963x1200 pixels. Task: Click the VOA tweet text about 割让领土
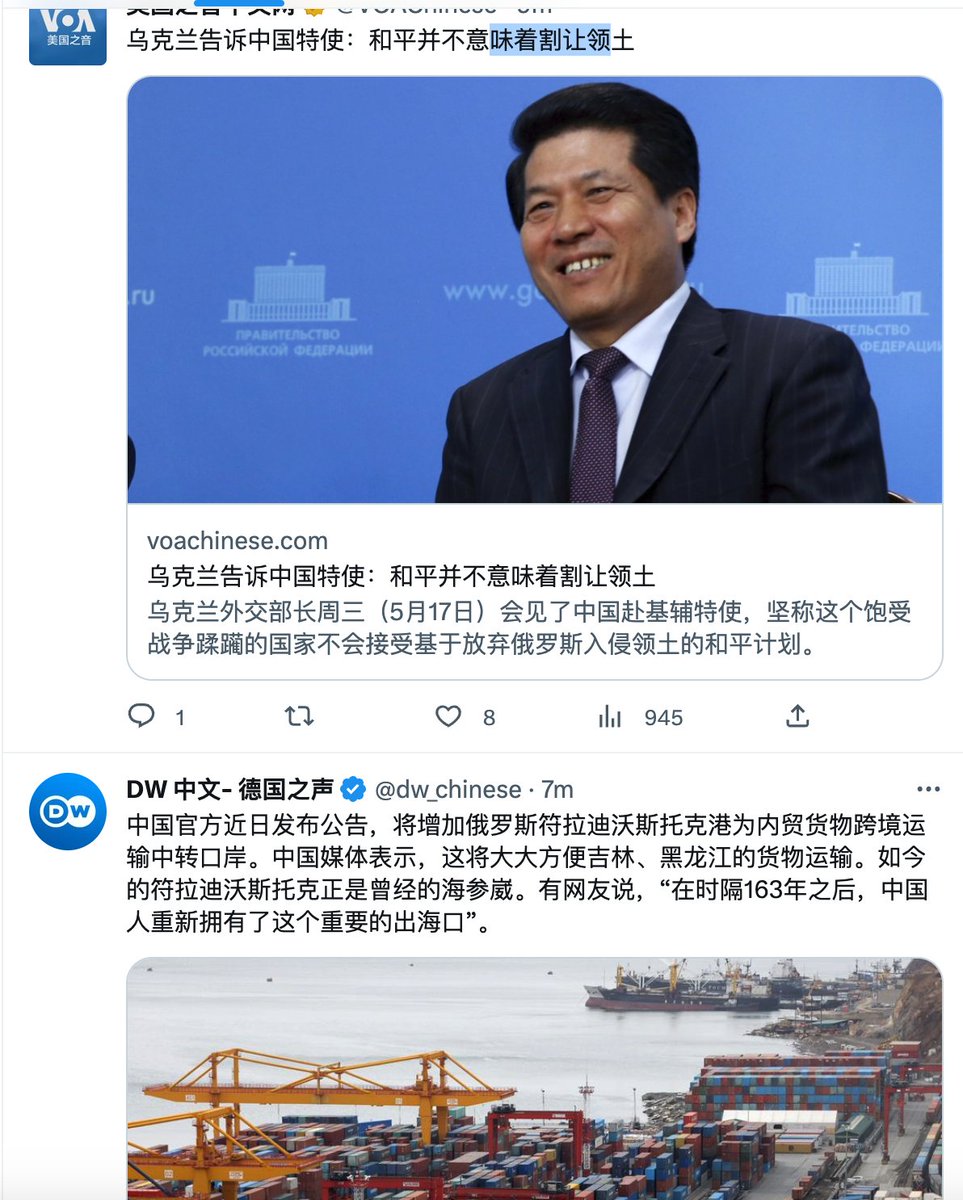(x=381, y=41)
